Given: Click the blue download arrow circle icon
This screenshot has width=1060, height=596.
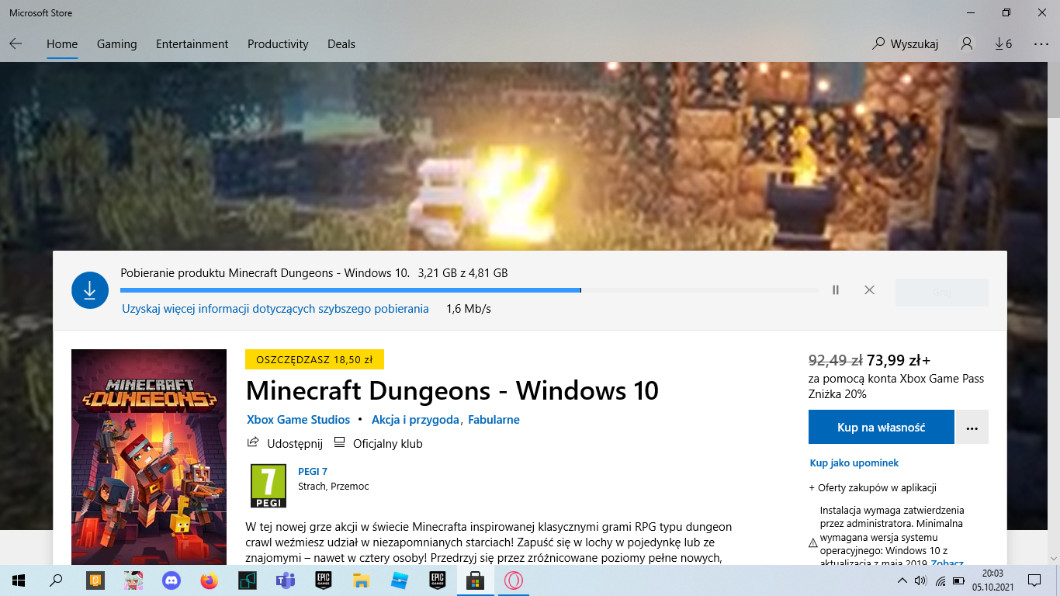Looking at the screenshot, I should [90, 290].
